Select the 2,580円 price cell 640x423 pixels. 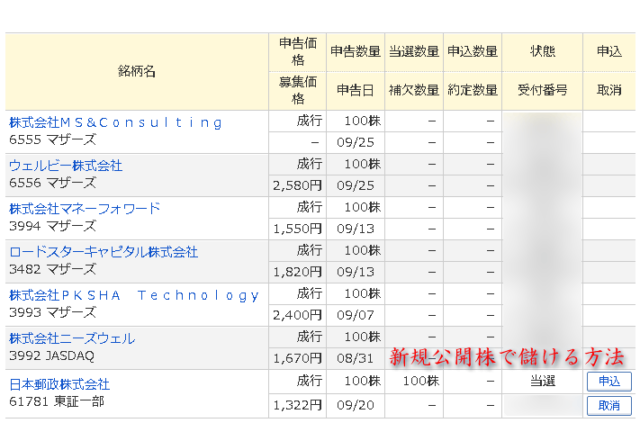pyautogui.click(x=298, y=186)
